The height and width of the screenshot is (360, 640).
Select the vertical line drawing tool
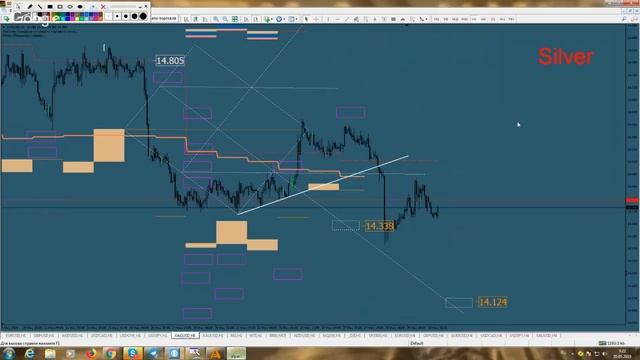pos(328,19)
